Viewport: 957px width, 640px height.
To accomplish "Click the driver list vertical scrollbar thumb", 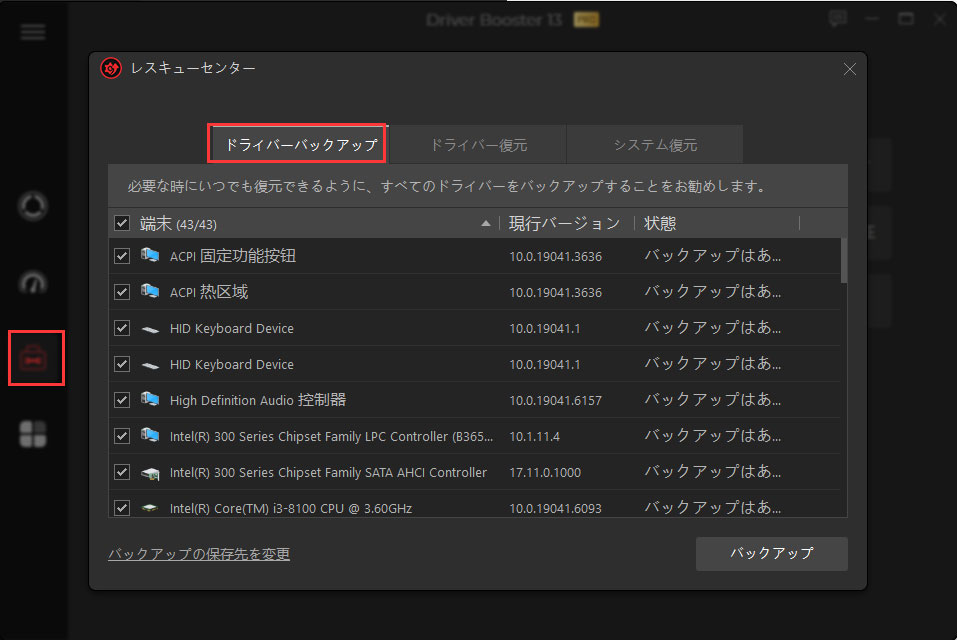I will click(x=844, y=261).
